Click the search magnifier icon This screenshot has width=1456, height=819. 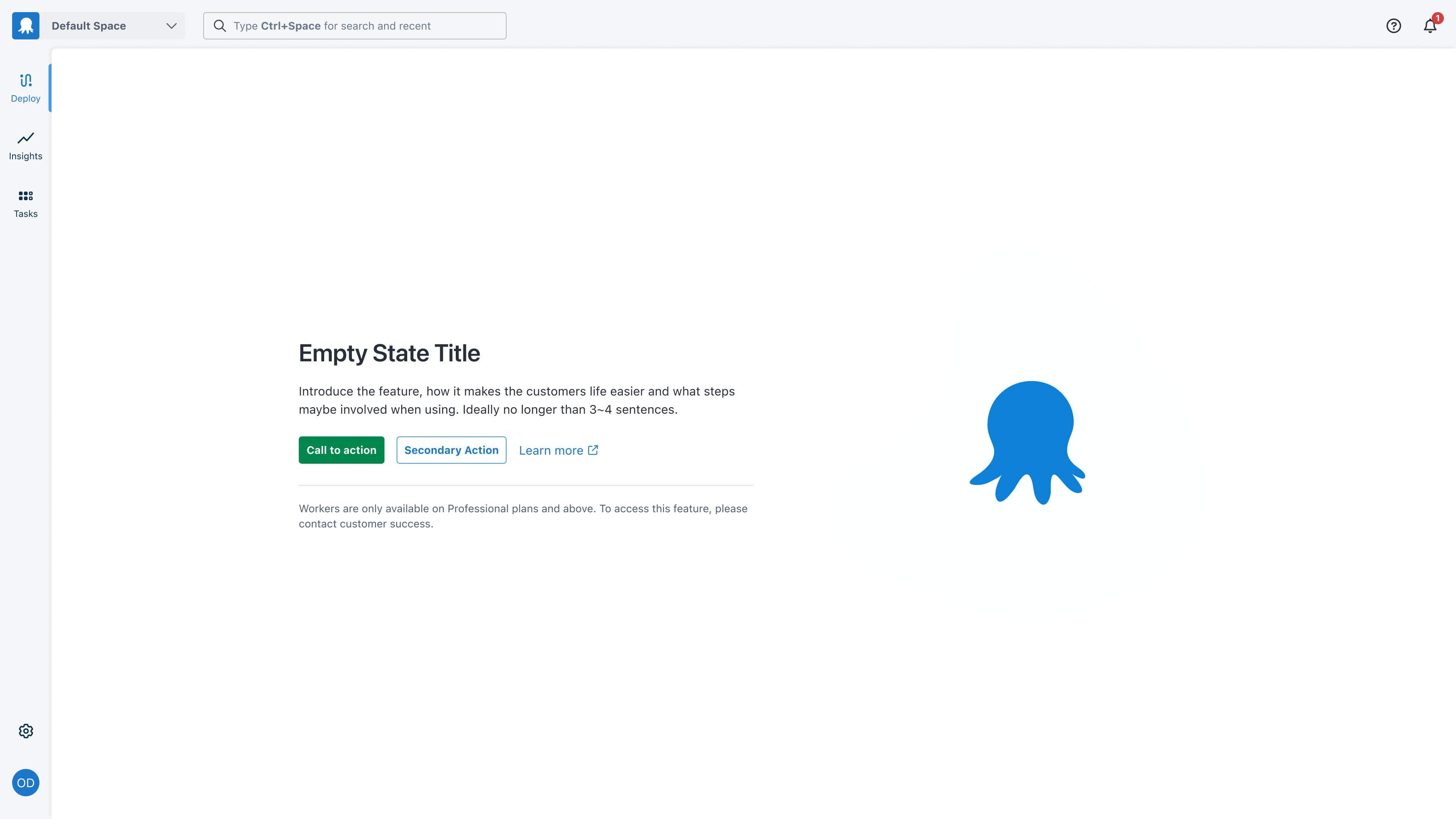219,26
